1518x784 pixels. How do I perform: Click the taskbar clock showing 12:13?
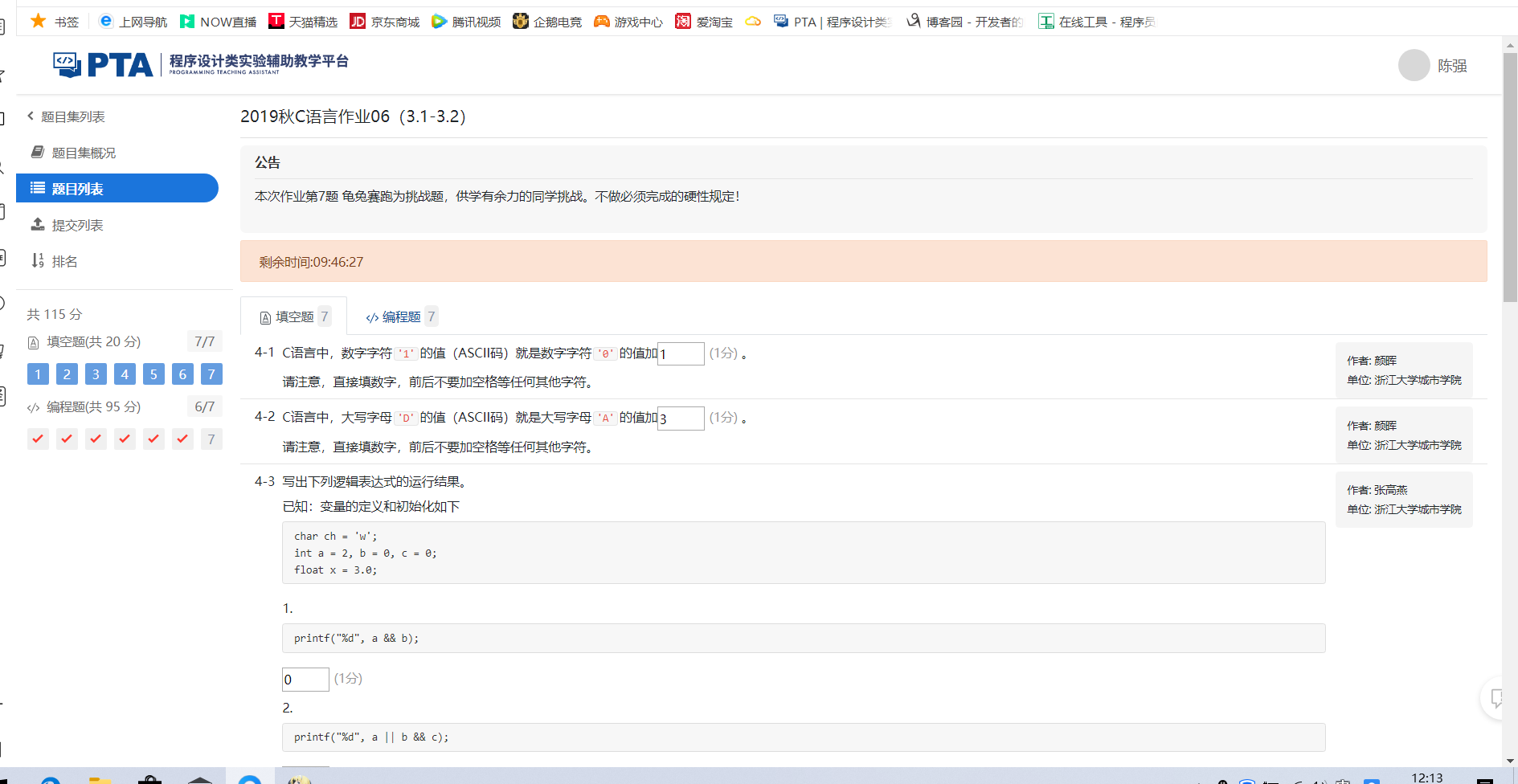coord(1427,777)
